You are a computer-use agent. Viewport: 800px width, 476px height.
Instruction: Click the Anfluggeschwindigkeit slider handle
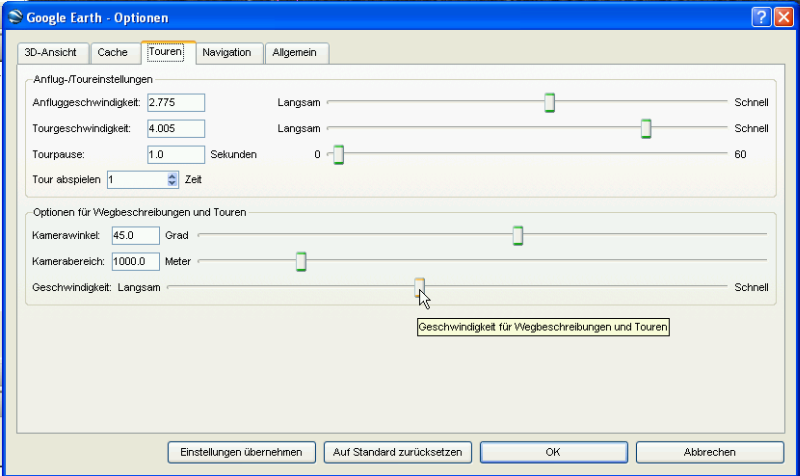(x=549, y=102)
